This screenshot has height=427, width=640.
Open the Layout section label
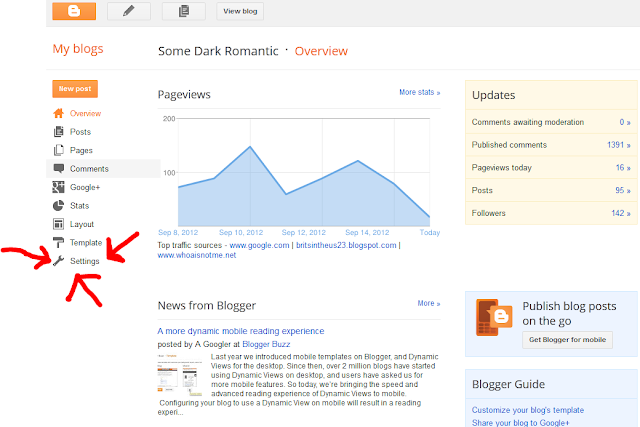coord(82,224)
